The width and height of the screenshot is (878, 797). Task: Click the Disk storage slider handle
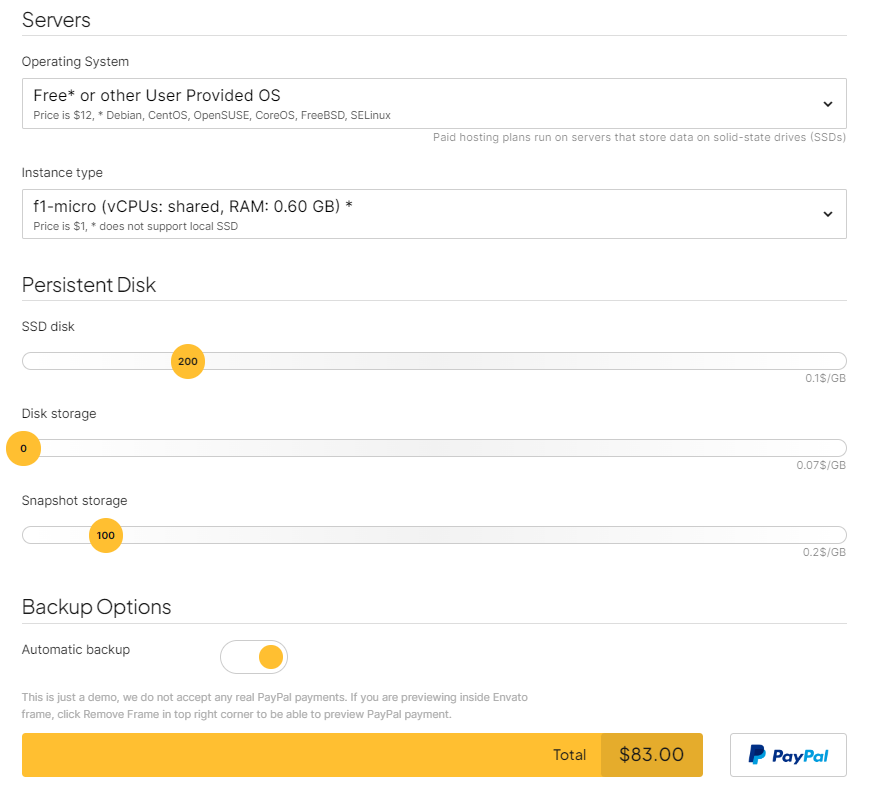[24, 448]
